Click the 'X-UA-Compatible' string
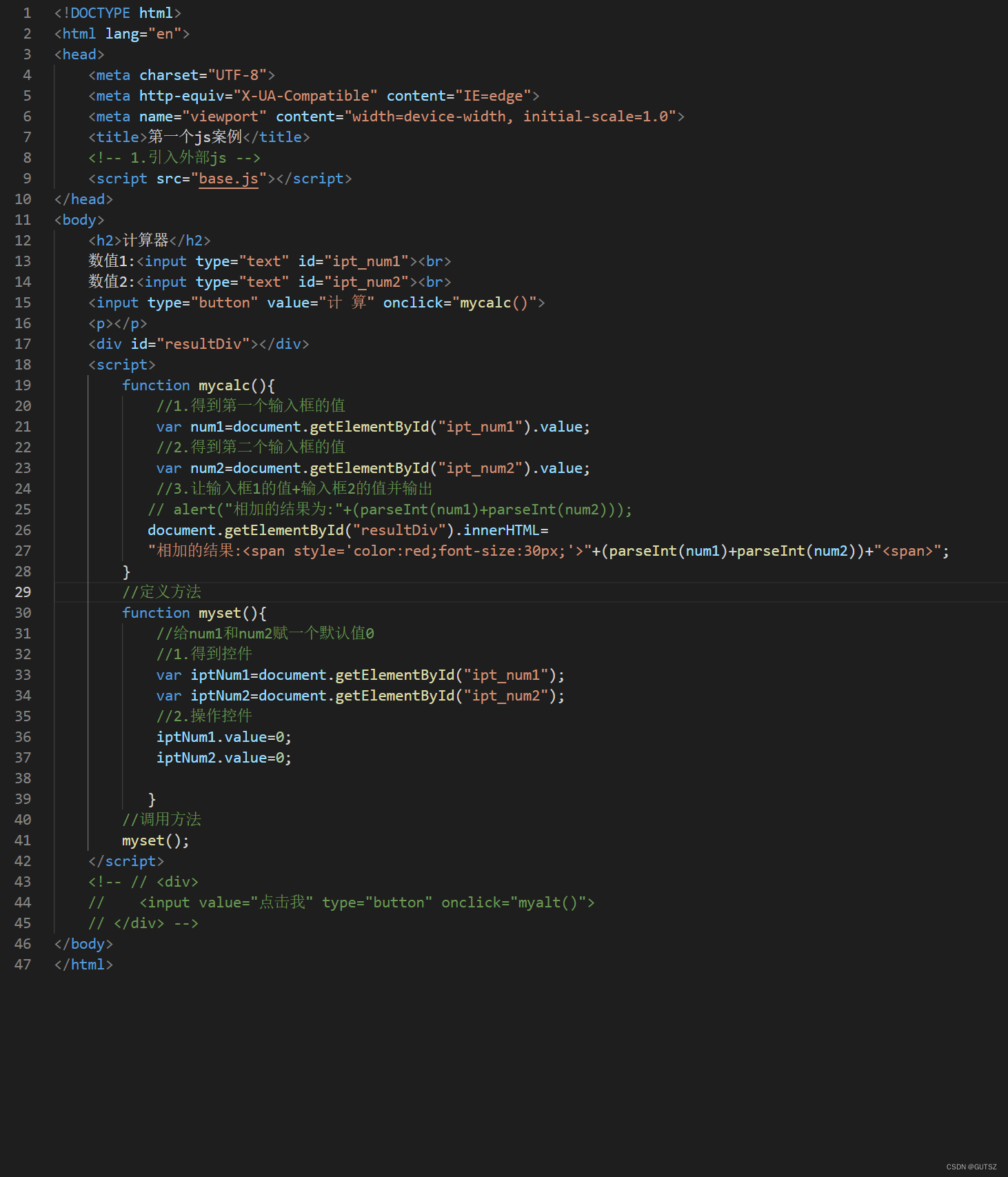Image resolution: width=1008 pixels, height=1177 pixels. coord(305,96)
